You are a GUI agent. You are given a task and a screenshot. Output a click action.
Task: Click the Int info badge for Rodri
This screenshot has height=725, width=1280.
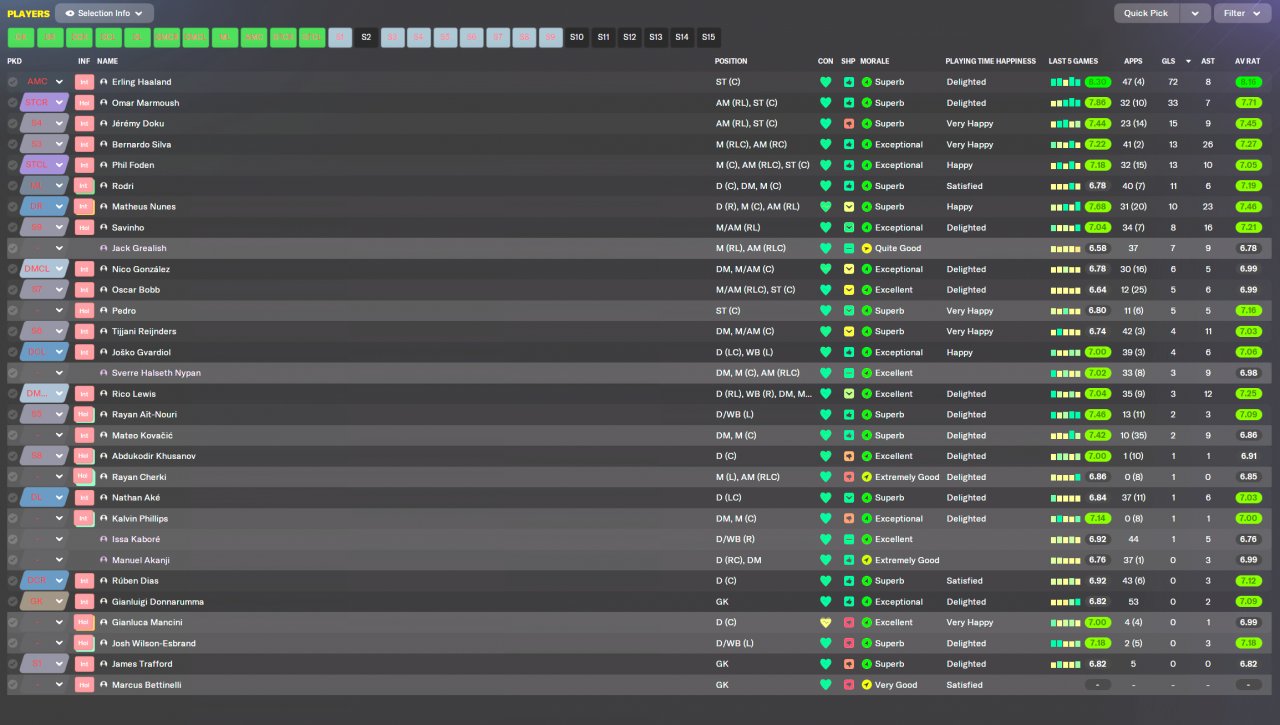pyautogui.click(x=84, y=186)
